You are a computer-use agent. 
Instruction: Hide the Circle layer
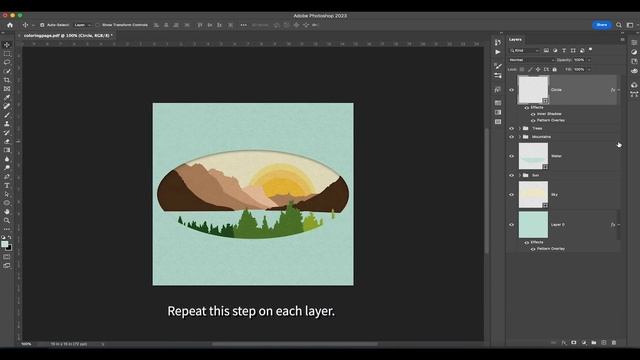click(511, 90)
